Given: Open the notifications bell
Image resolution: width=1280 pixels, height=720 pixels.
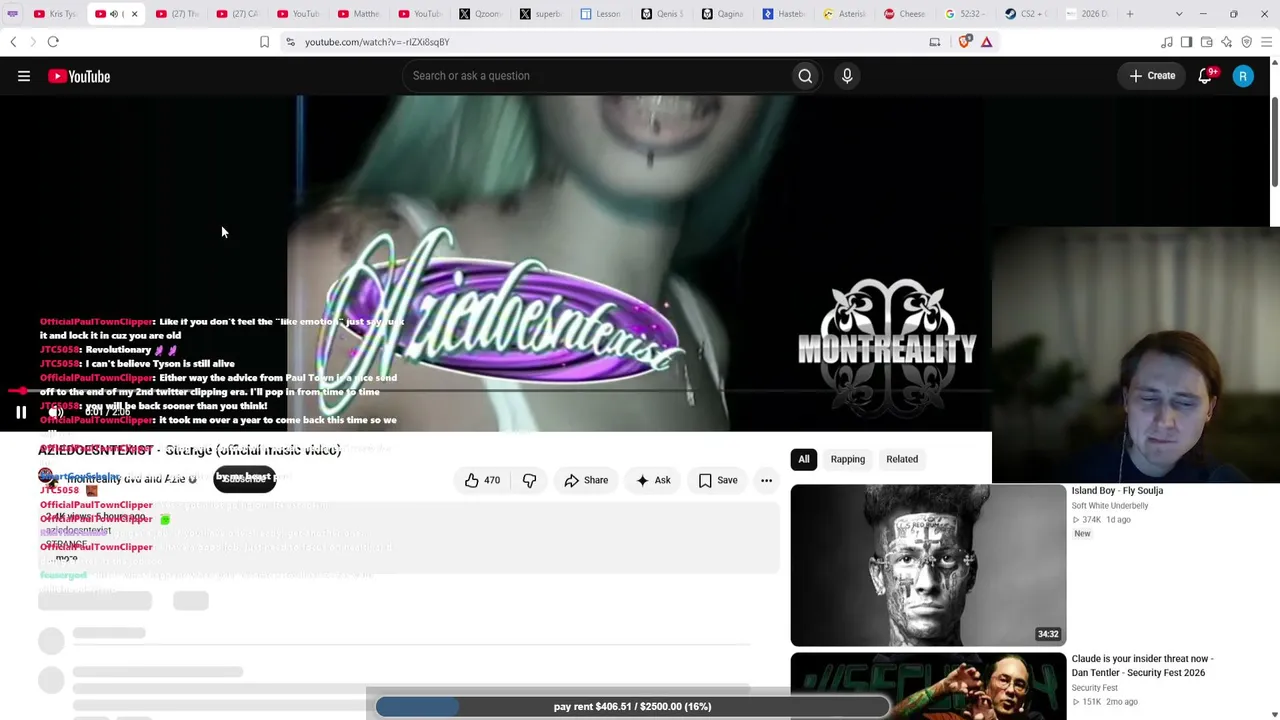Looking at the screenshot, I should pos(1206,76).
